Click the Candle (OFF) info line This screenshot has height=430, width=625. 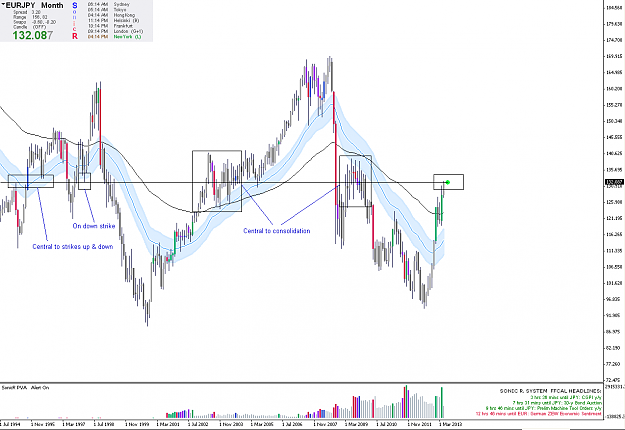pos(29,27)
